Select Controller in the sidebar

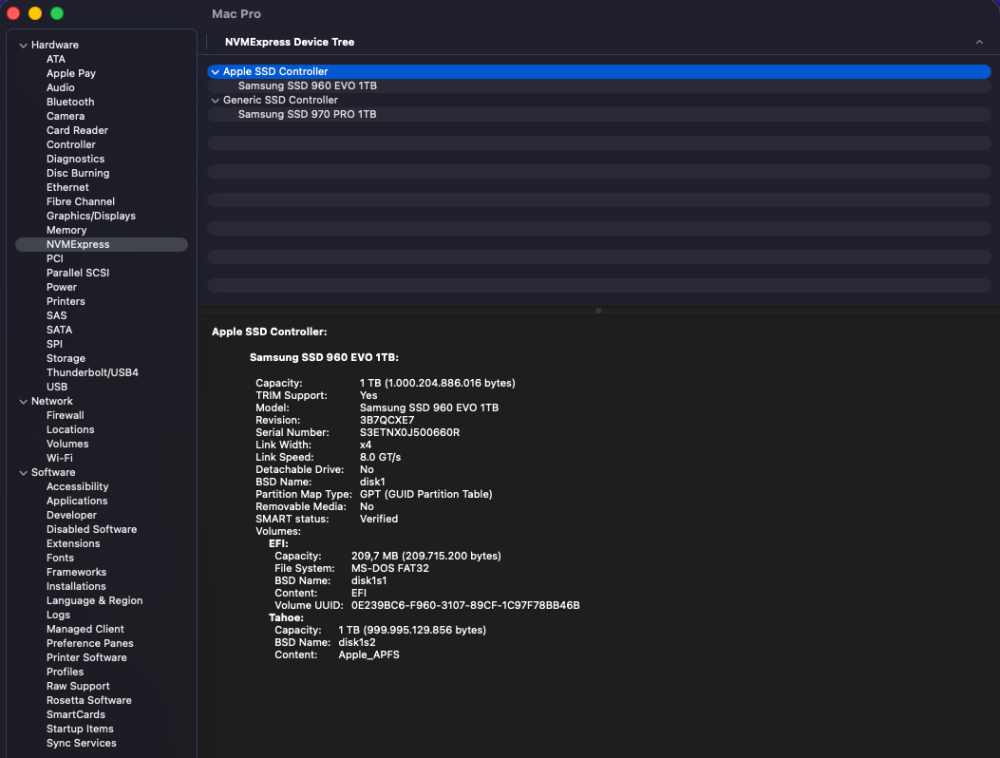71,145
